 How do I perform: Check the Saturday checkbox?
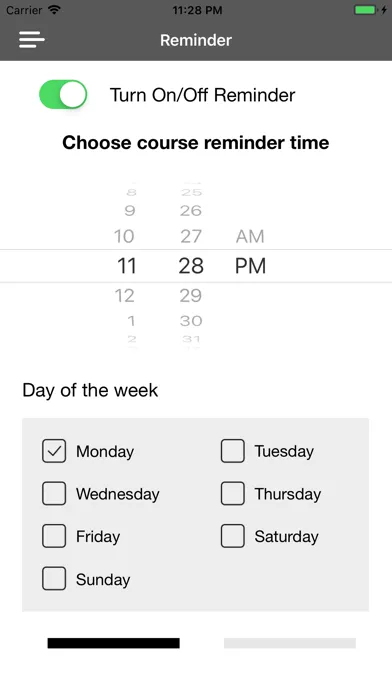[x=233, y=536]
